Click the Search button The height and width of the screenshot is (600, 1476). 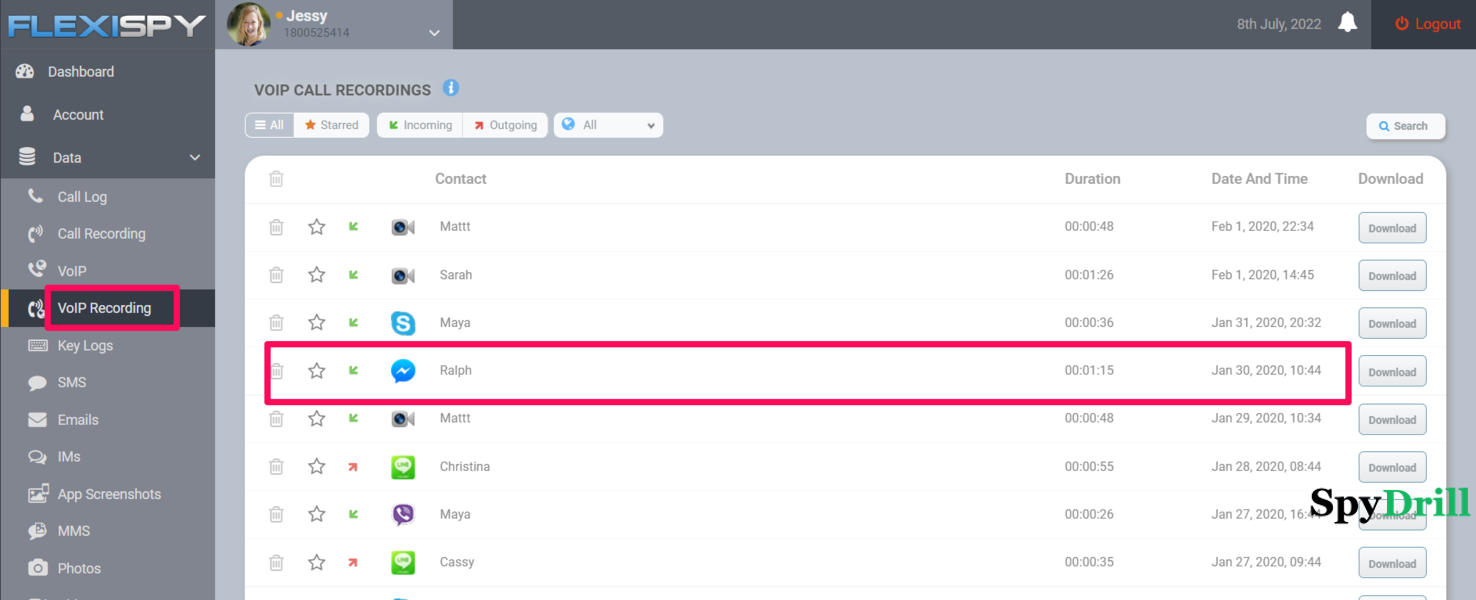(x=1404, y=126)
